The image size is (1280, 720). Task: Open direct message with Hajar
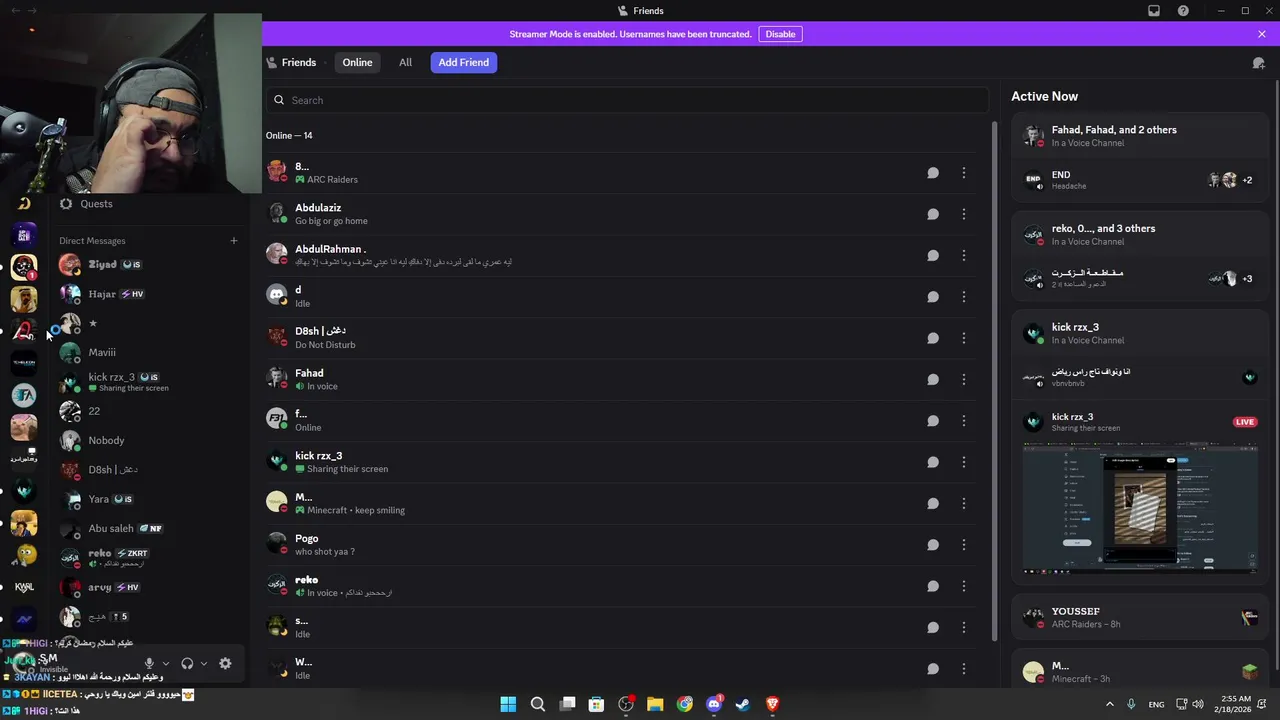tap(150, 294)
